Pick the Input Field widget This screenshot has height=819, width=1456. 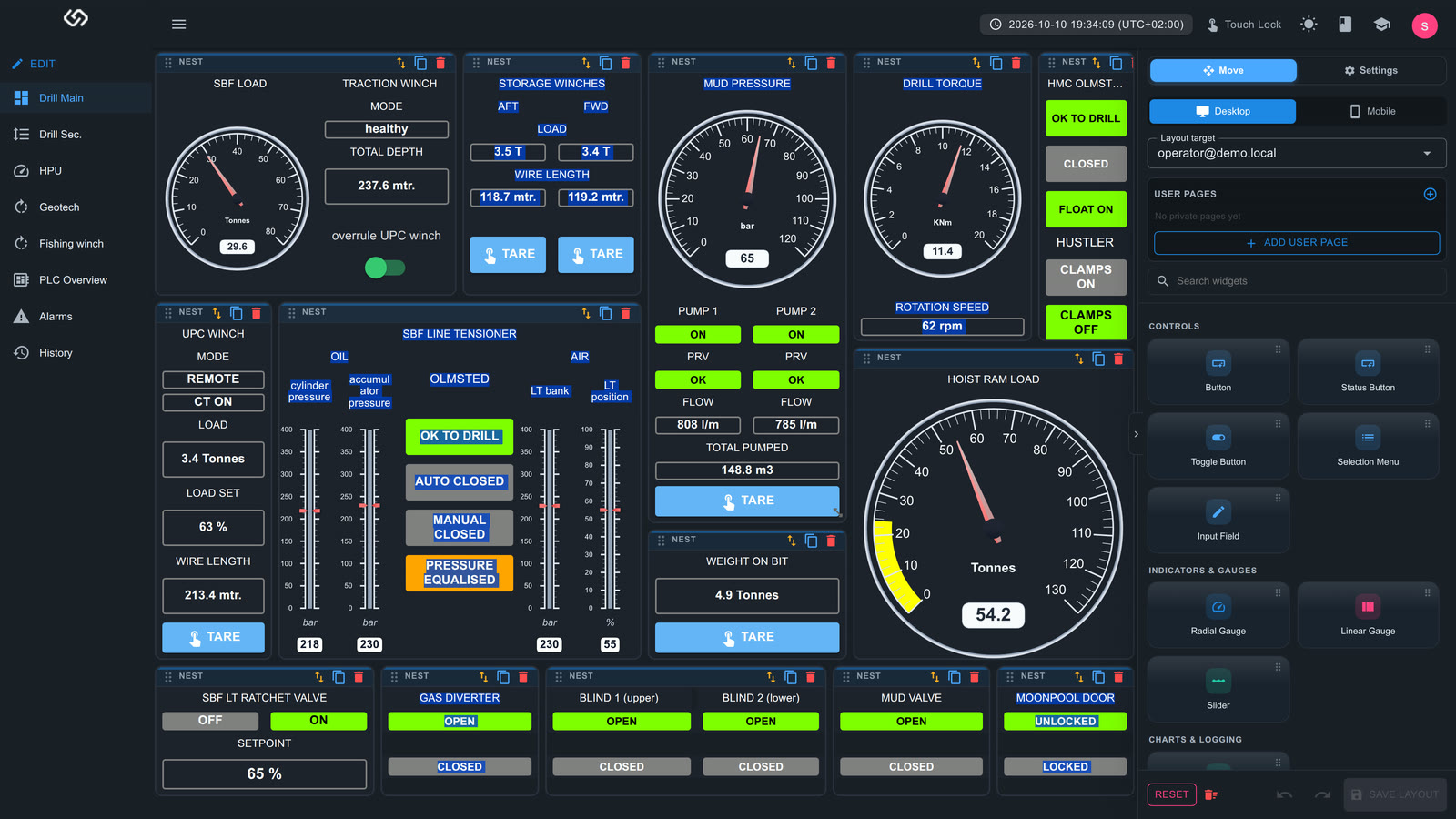point(1218,521)
